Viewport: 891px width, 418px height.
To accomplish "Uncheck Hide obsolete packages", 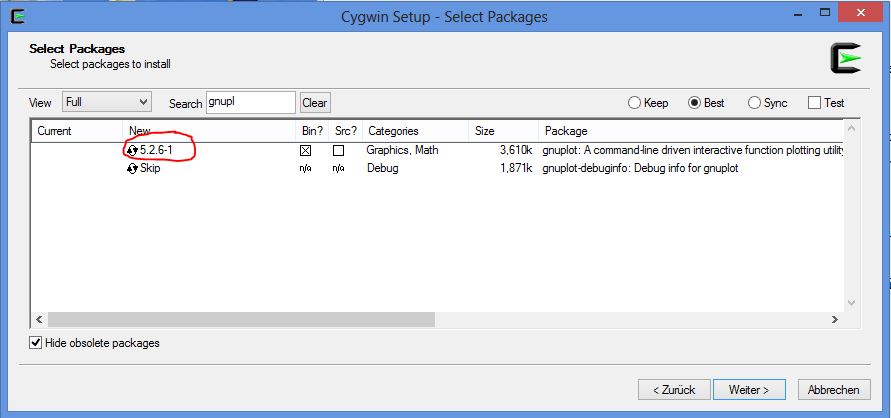I will point(36,343).
